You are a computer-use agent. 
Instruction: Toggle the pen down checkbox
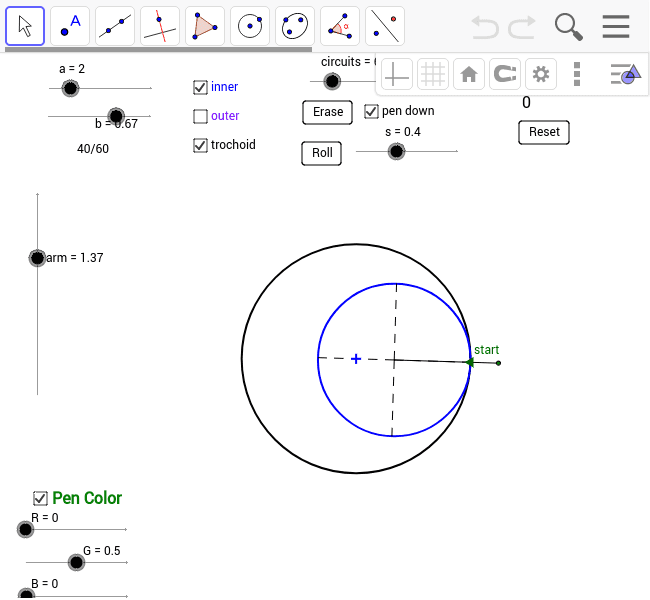click(x=371, y=111)
